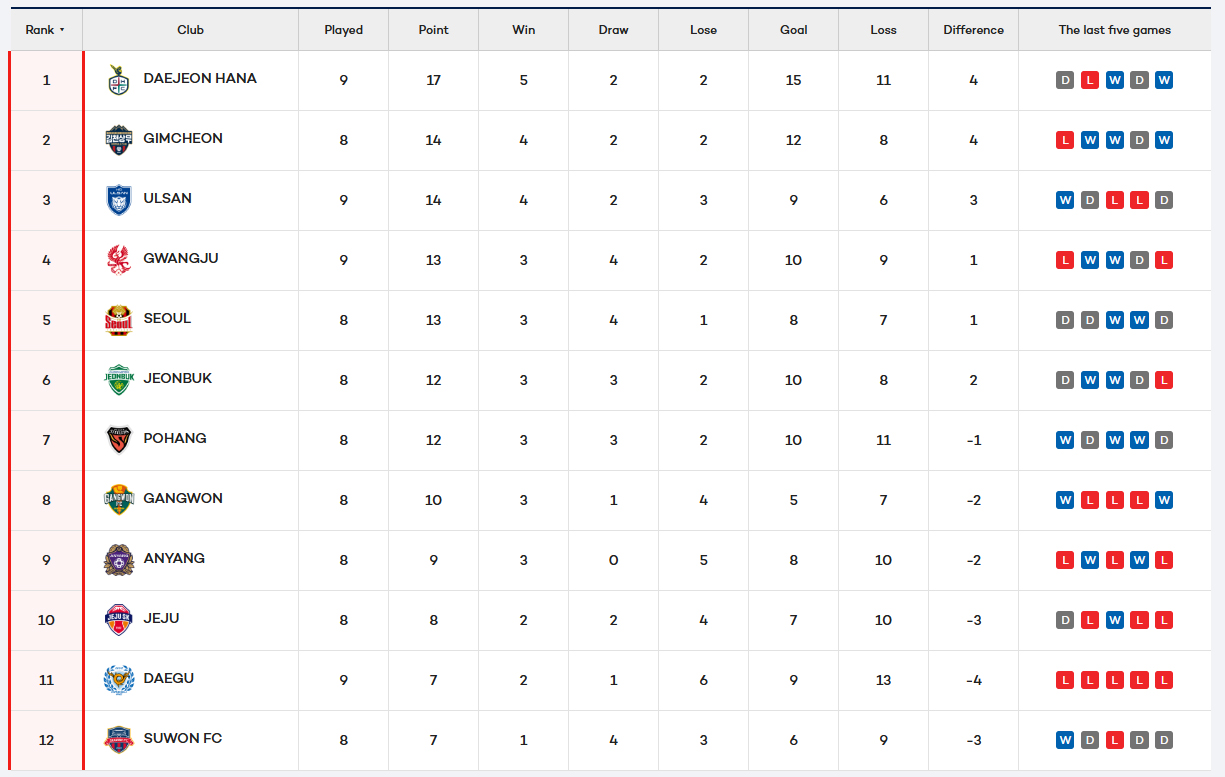Click the Gimcheon club logo
This screenshot has width=1225, height=777.
tap(118, 140)
